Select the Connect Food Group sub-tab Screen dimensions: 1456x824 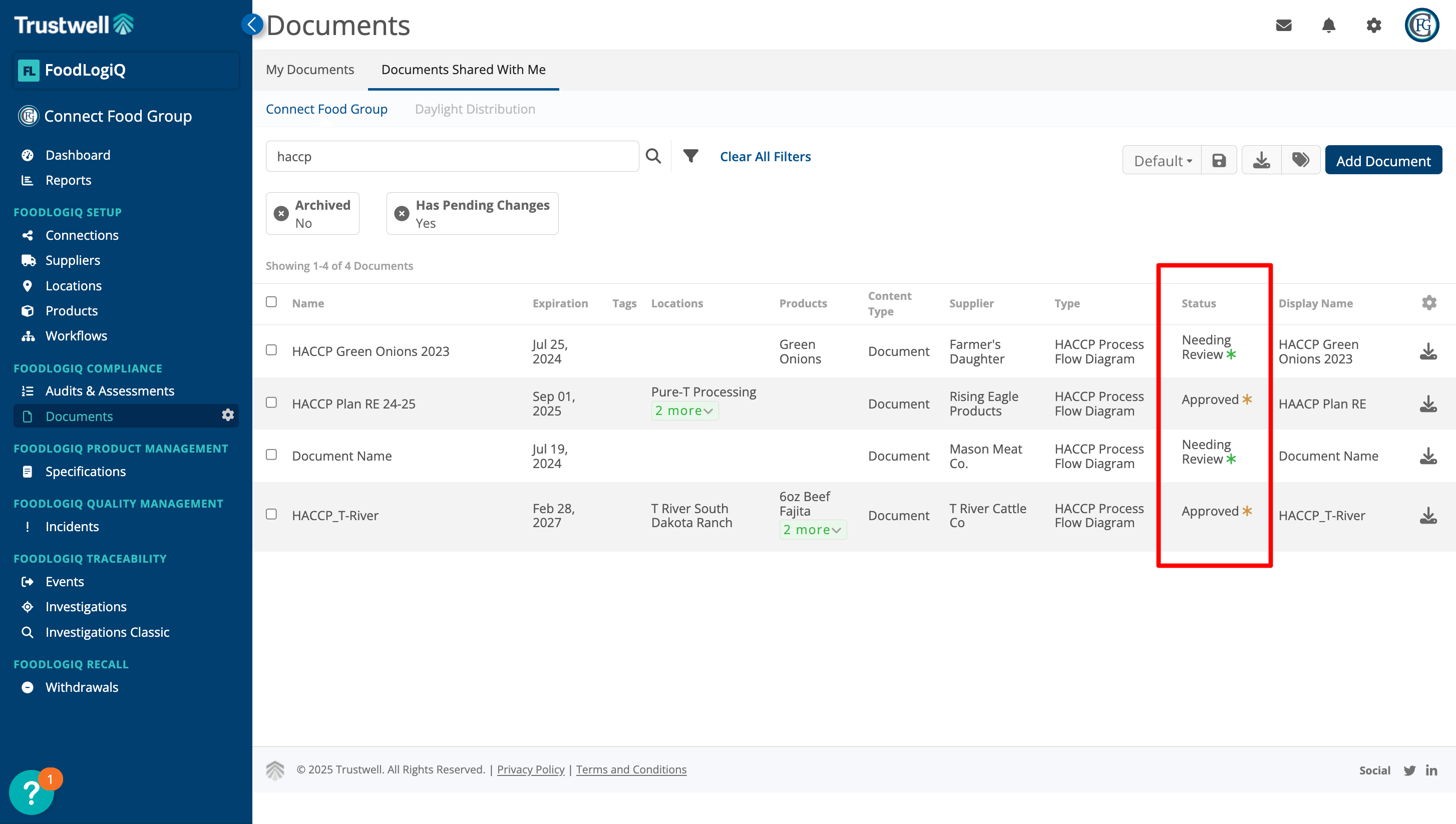[x=326, y=109]
